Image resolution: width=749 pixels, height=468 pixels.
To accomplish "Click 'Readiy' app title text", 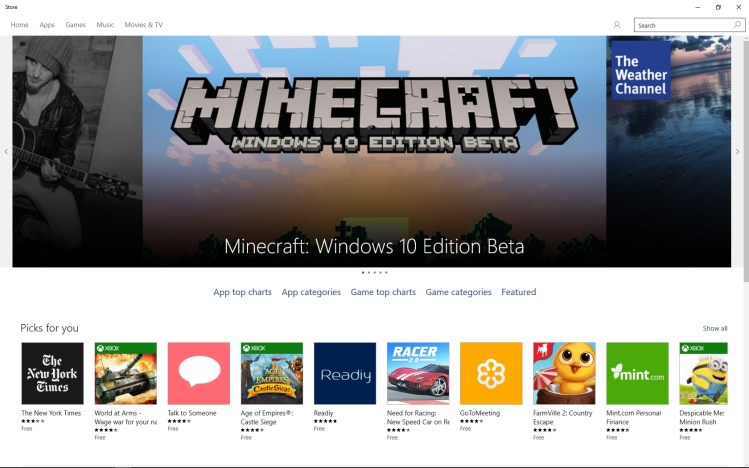I will tap(323, 413).
